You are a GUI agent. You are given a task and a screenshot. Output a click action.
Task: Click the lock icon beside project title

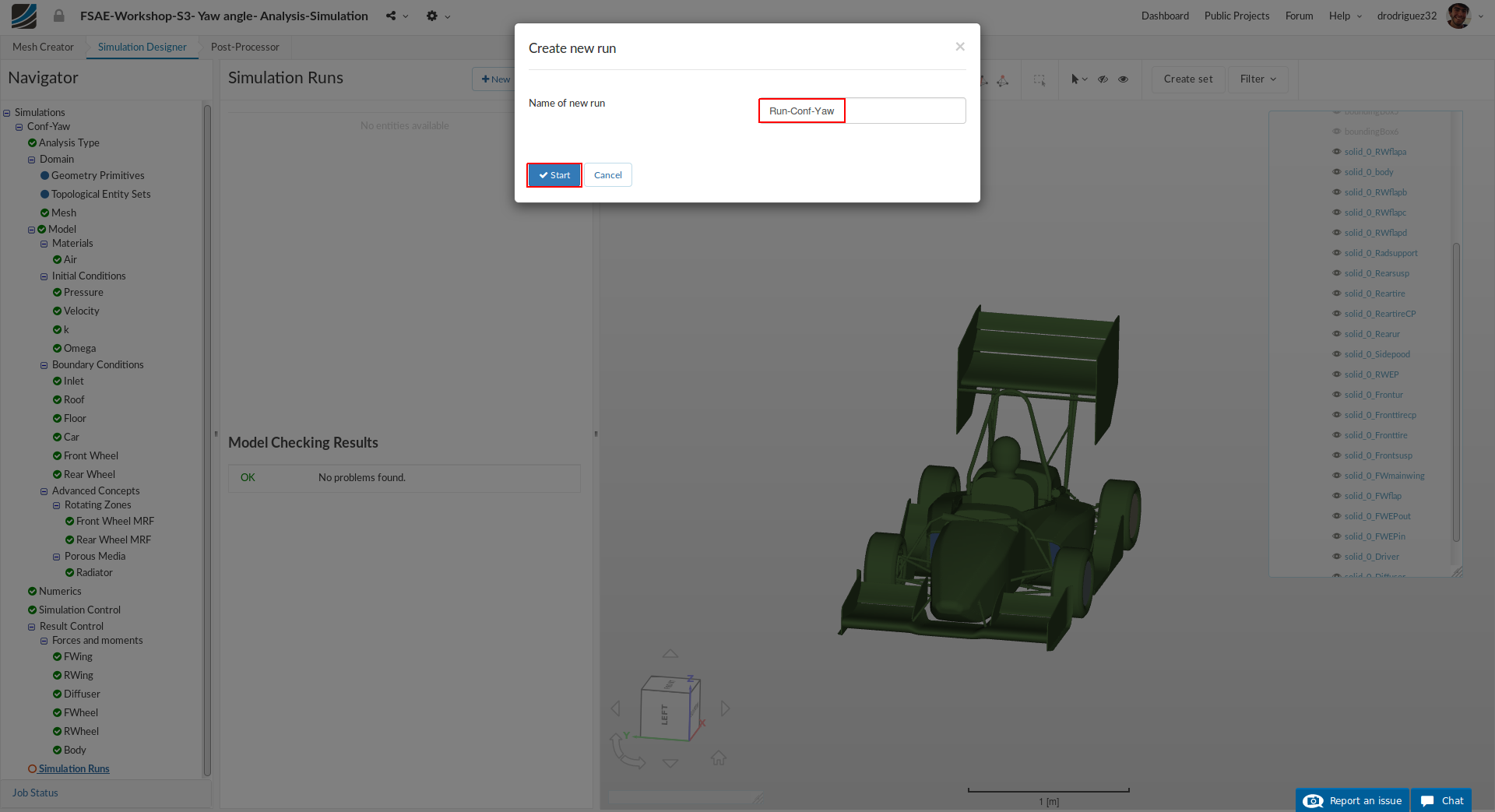tap(58, 16)
